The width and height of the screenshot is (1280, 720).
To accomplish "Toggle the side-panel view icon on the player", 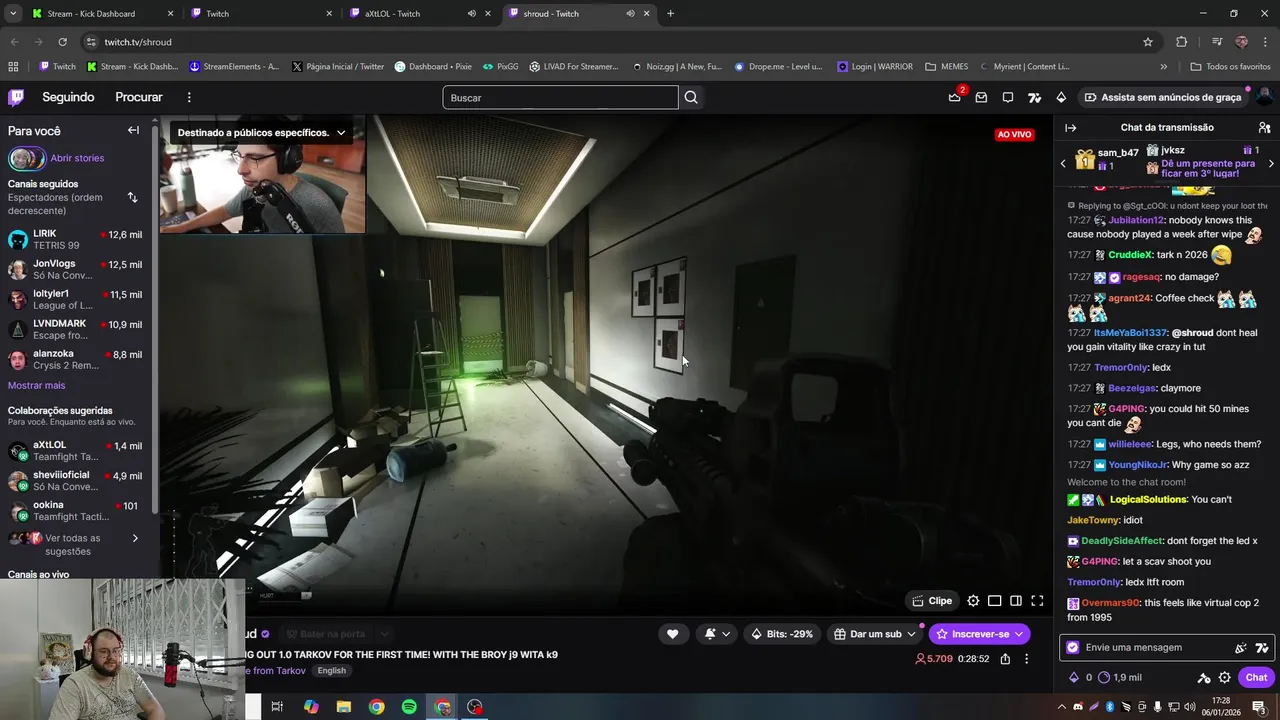I will click(1015, 601).
